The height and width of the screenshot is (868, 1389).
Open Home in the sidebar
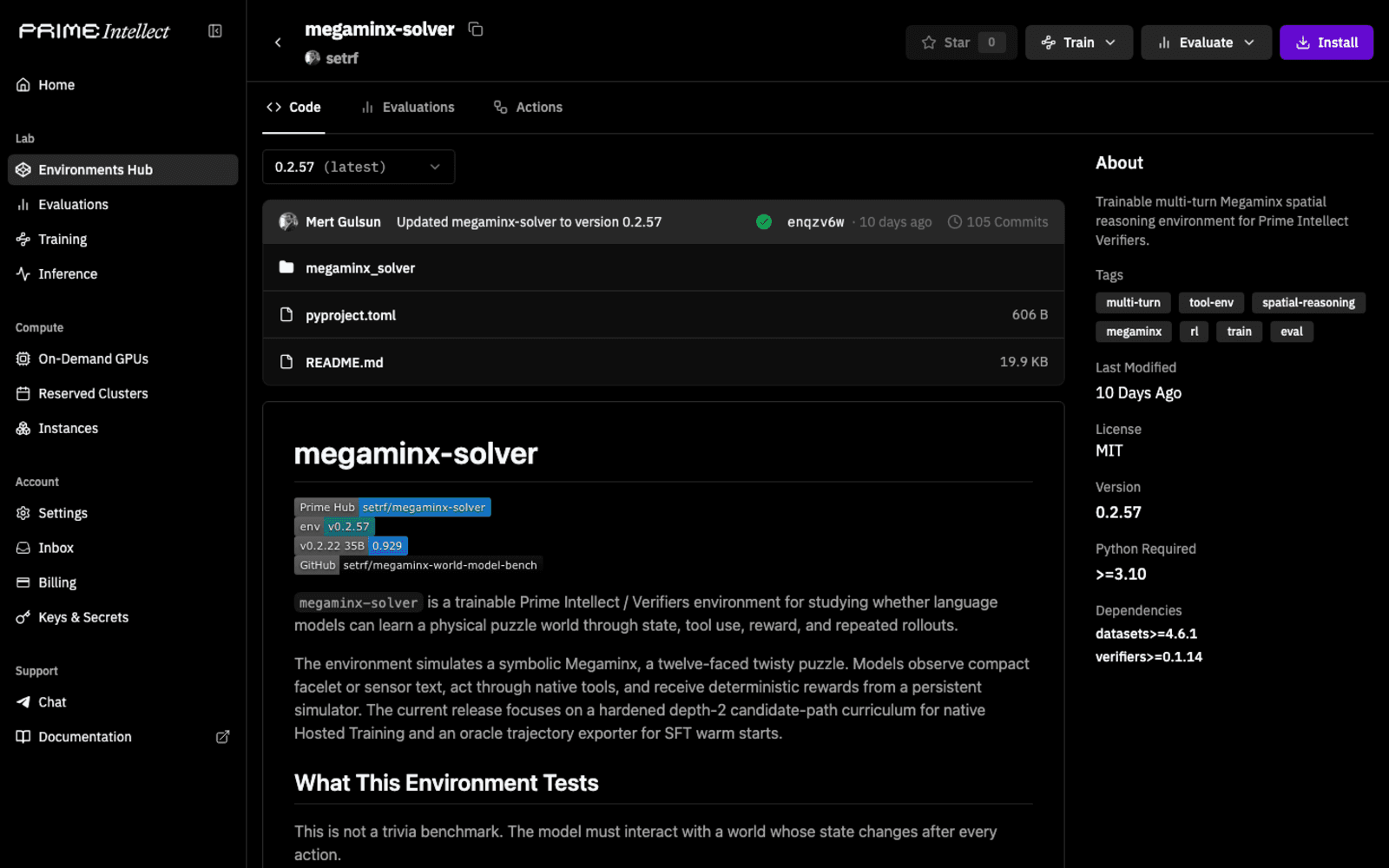pos(122,85)
